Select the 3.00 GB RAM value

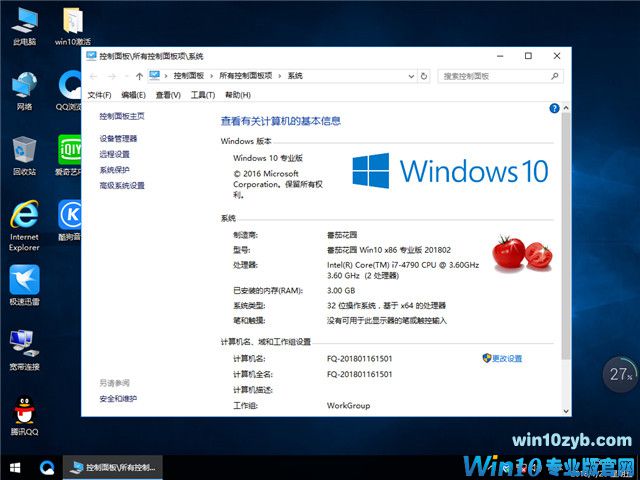[341, 291]
